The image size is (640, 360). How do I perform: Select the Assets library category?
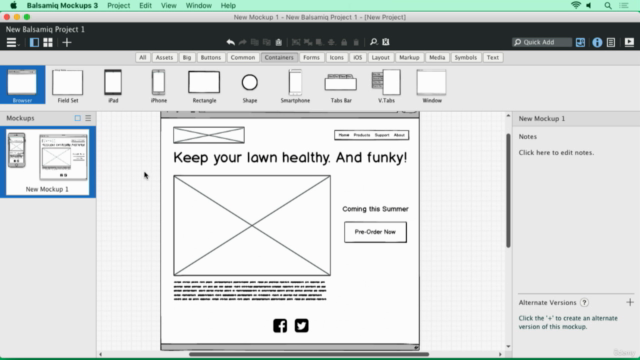[164, 58]
